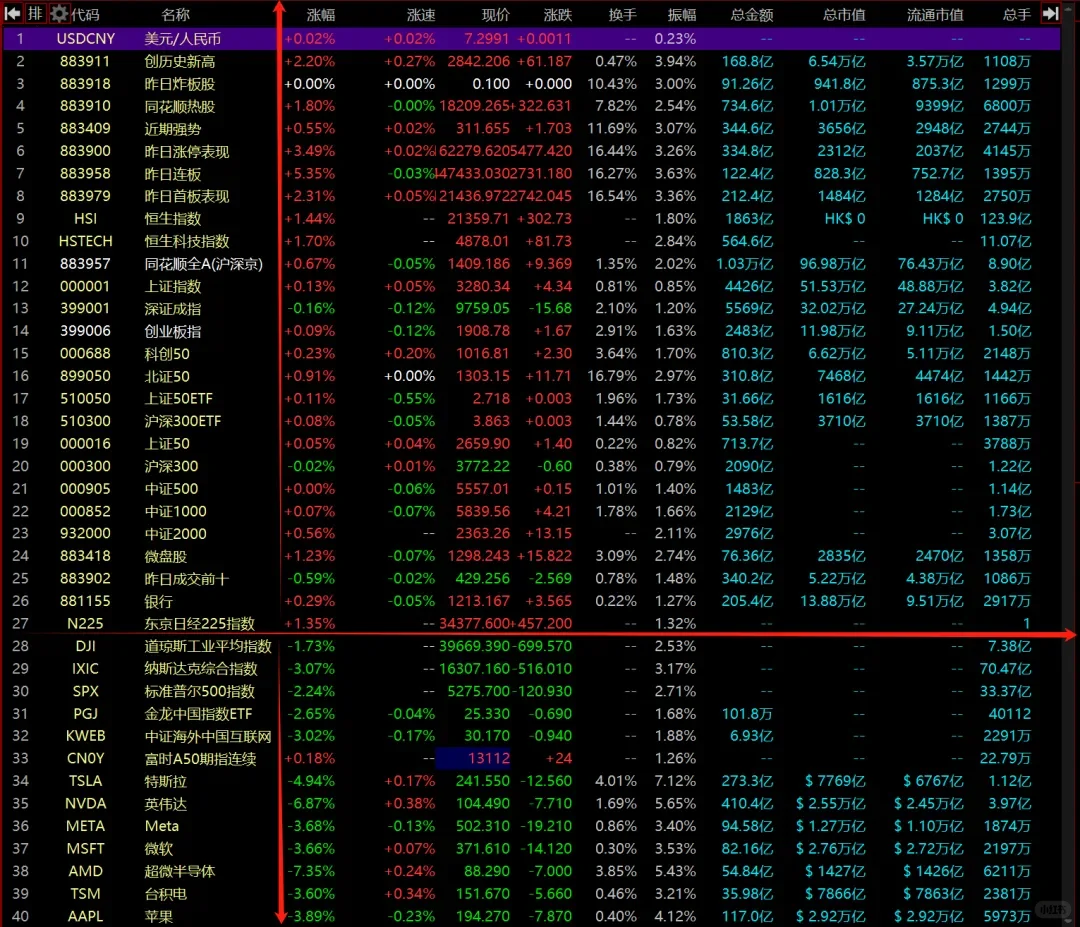1080x927 pixels.
Task: Select the 昨日炸板股 row
Action: click(x=532, y=84)
